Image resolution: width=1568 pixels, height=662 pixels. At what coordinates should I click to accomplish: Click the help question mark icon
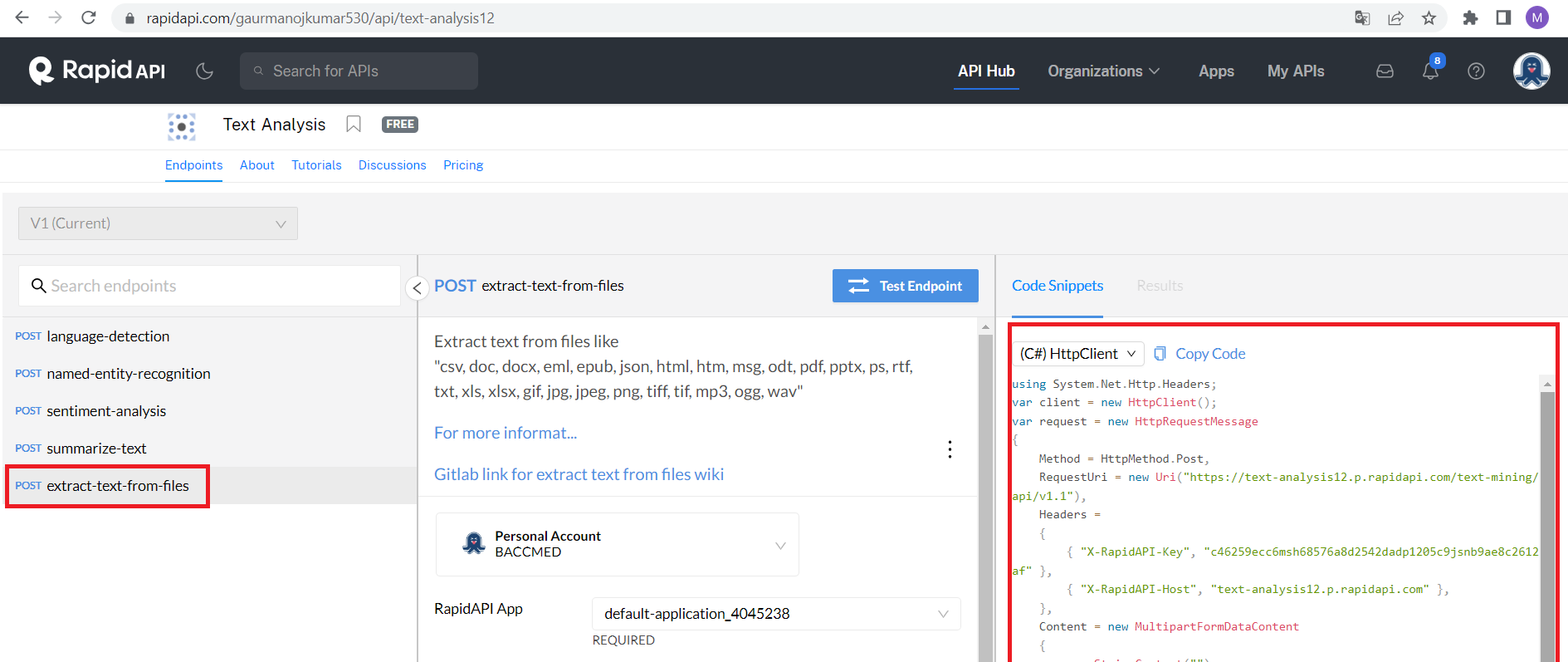pos(1476,71)
